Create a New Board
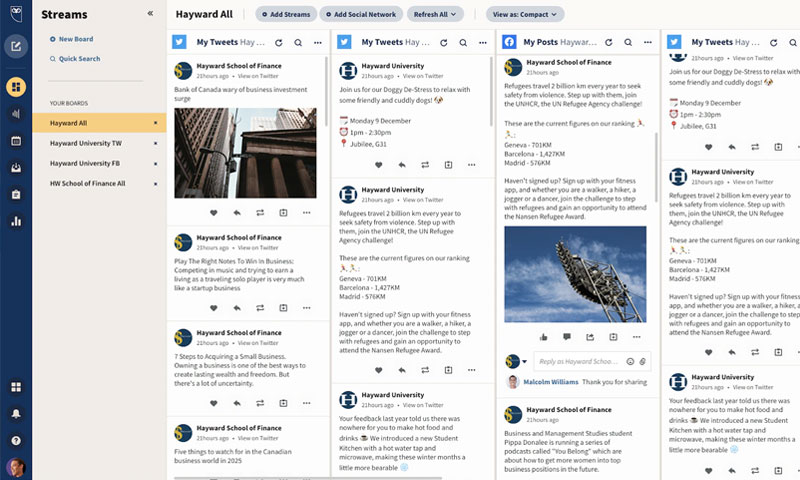800x480 pixels. pyautogui.click(x=71, y=39)
